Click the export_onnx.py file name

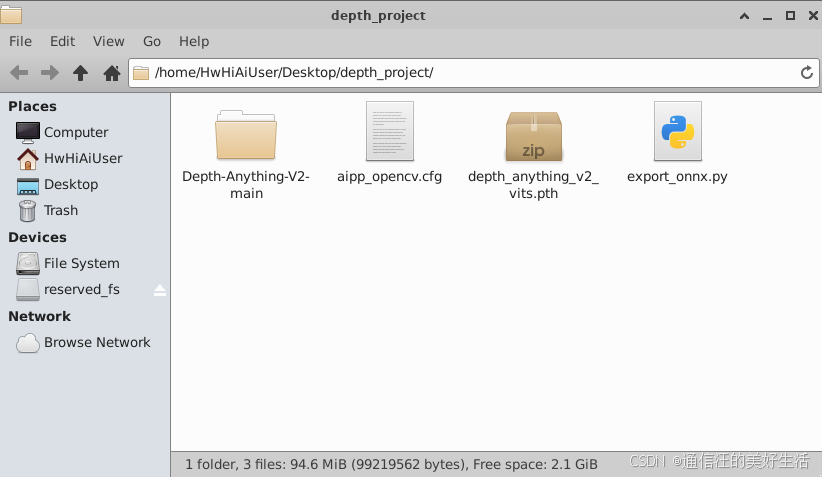[x=677, y=177]
